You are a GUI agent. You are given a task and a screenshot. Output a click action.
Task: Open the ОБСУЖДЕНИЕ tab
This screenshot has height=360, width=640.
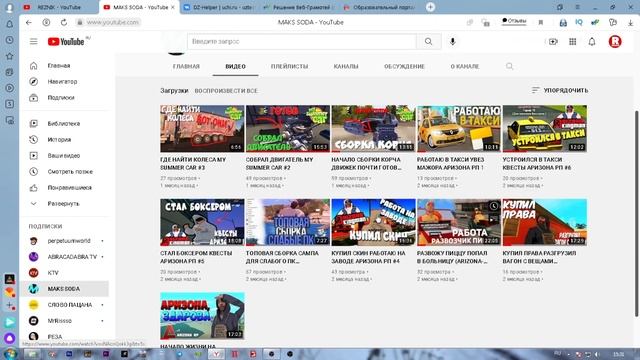(404, 66)
